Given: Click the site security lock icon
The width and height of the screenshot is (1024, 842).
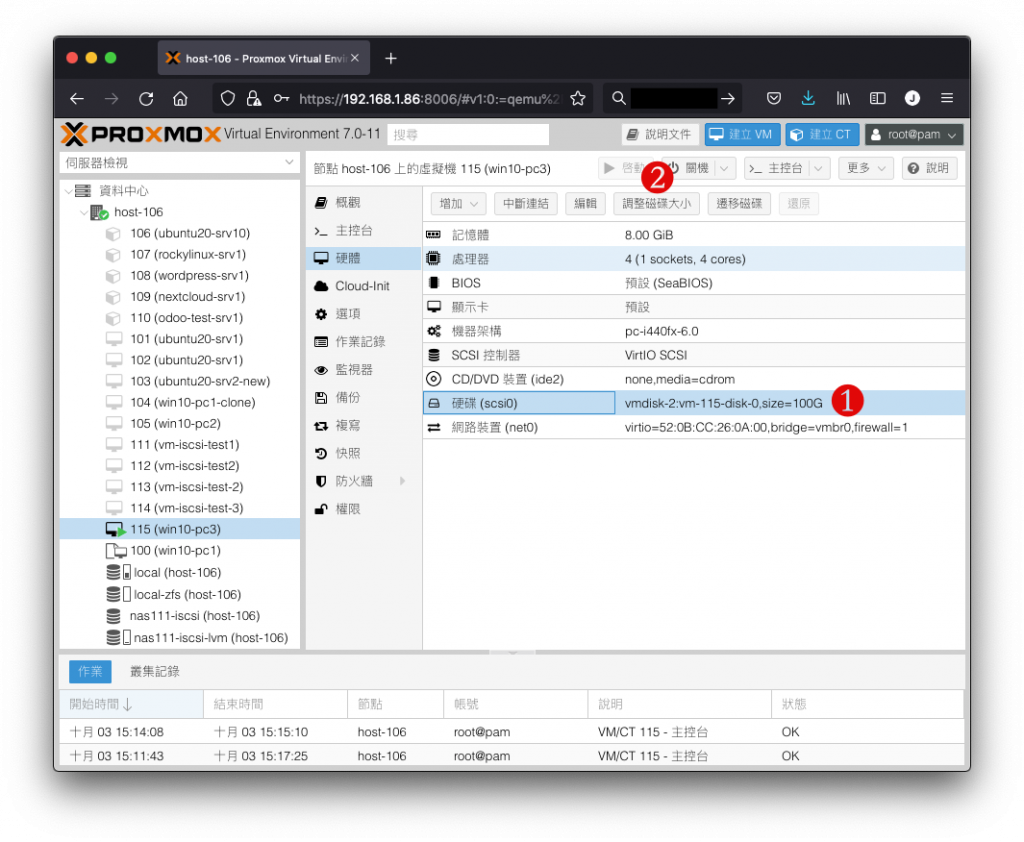Looking at the screenshot, I should coord(253,99).
